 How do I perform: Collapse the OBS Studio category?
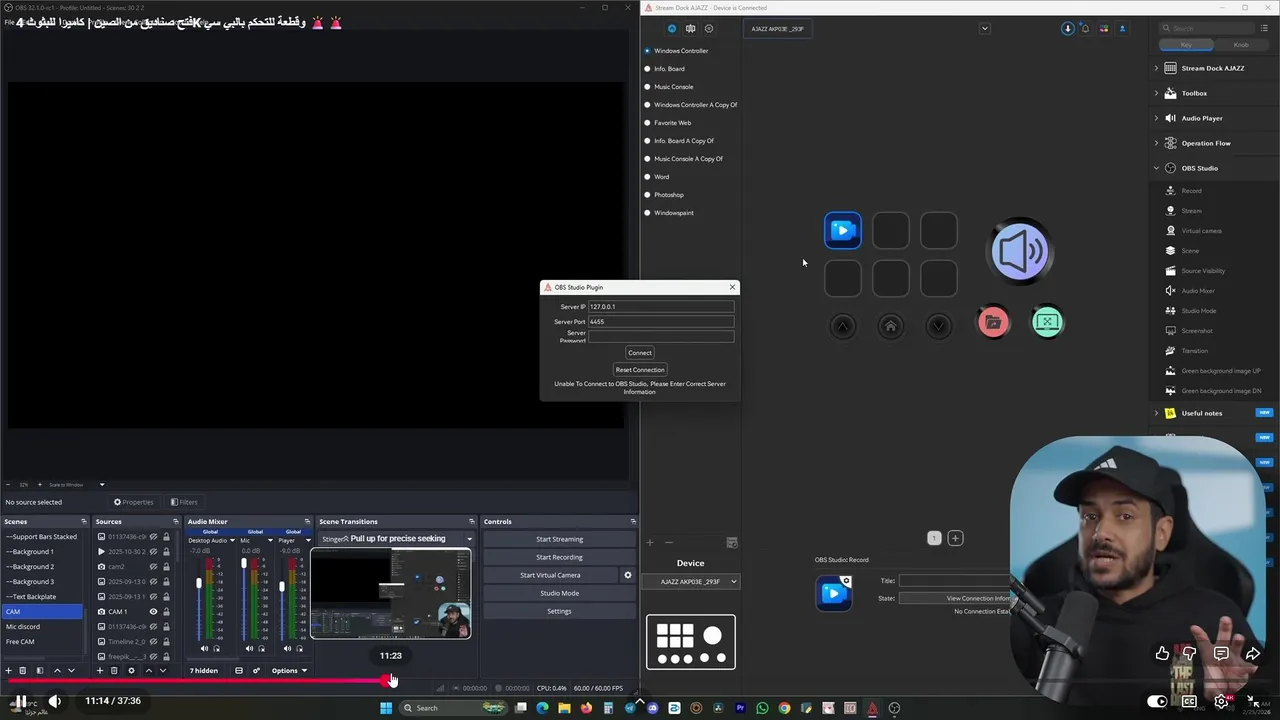pyautogui.click(x=1157, y=168)
